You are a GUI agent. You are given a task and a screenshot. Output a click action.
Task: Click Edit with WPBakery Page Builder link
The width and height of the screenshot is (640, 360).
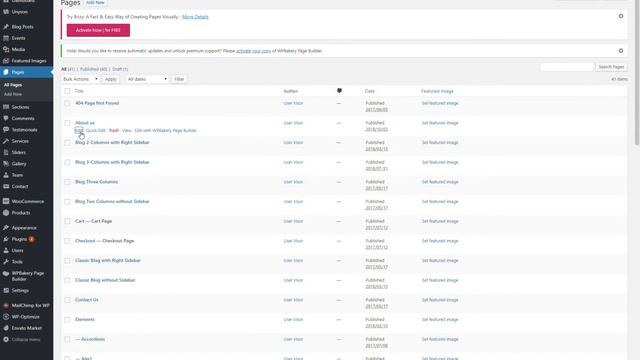tap(166, 130)
